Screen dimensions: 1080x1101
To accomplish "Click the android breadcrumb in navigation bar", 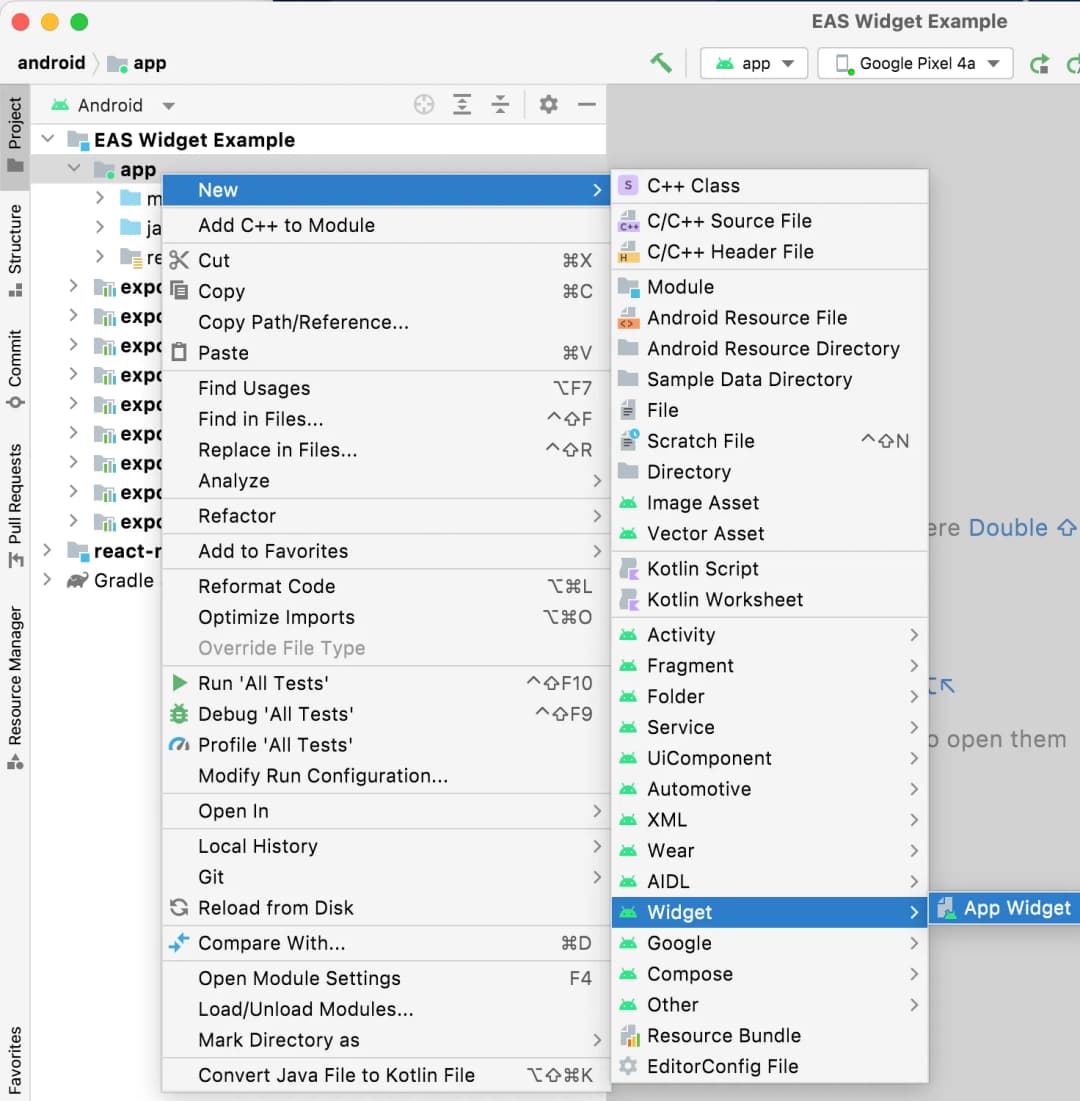I will click(51, 63).
